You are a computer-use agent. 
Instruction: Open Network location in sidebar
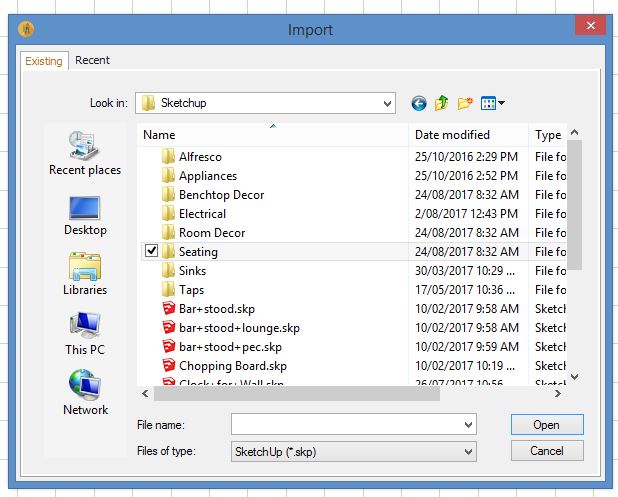point(85,395)
